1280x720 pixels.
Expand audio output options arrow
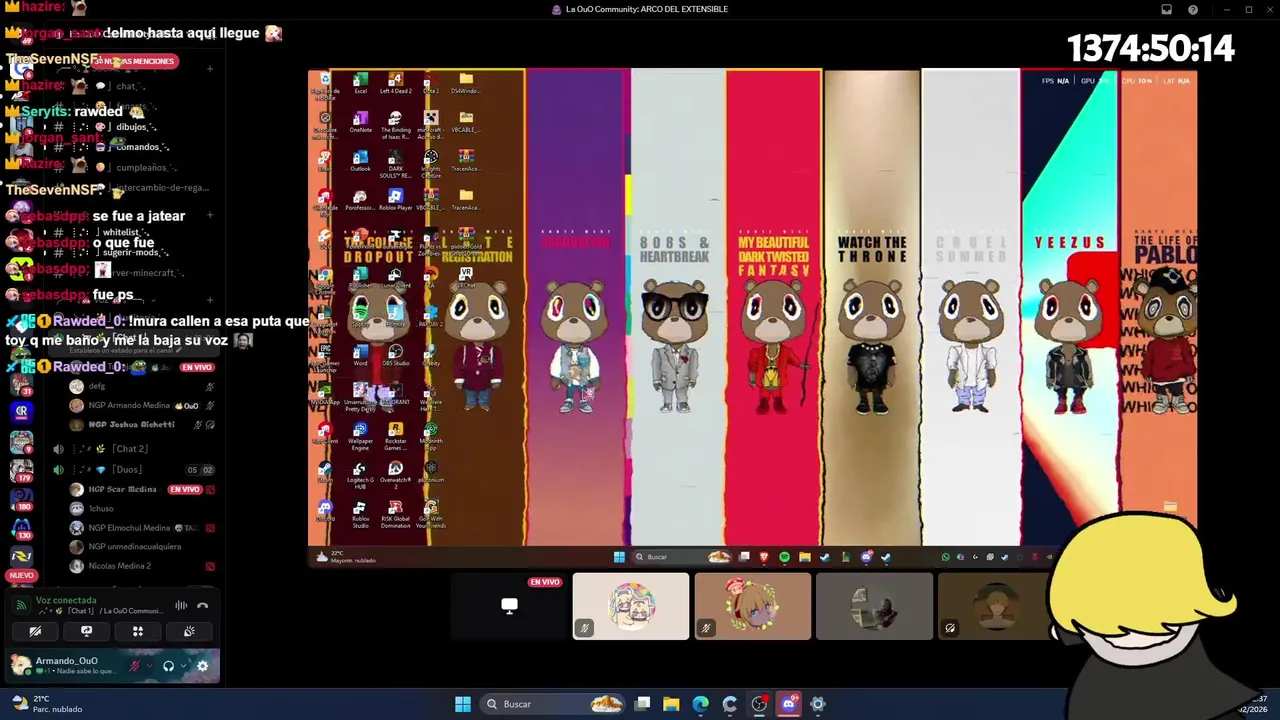click(x=183, y=666)
